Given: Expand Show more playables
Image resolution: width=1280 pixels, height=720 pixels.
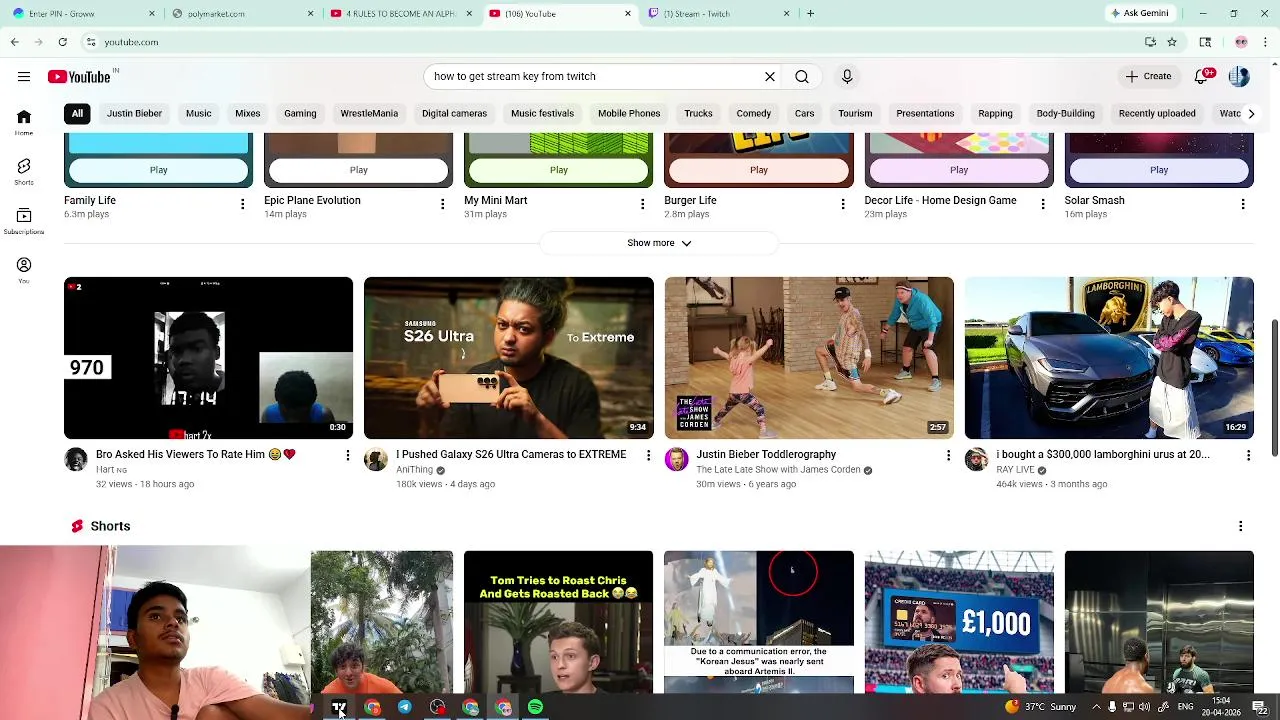Looking at the screenshot, I should coord(659,243).
